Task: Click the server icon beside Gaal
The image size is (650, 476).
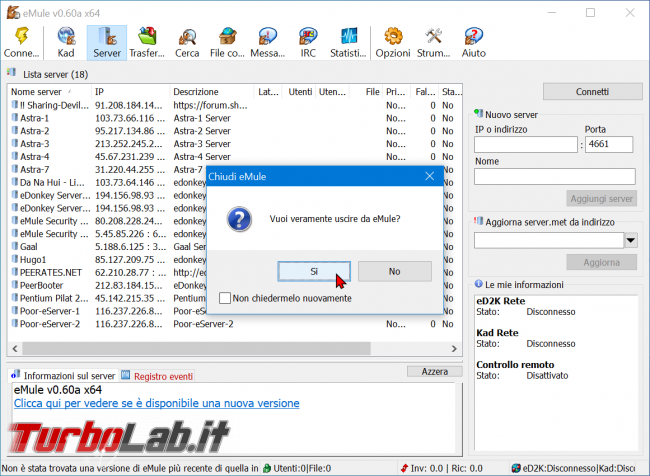Action: [x=15, y=246]
